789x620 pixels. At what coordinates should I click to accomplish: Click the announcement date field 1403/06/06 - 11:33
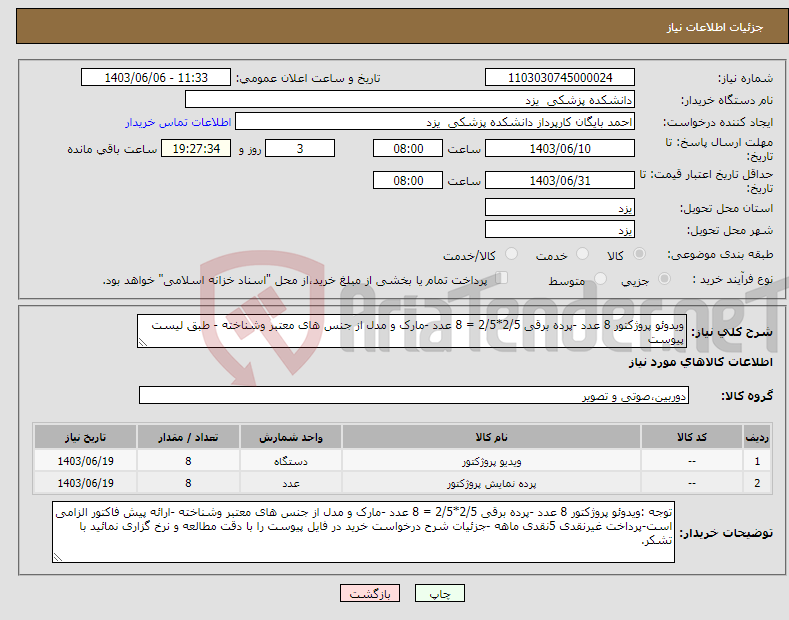click(156, 78)
